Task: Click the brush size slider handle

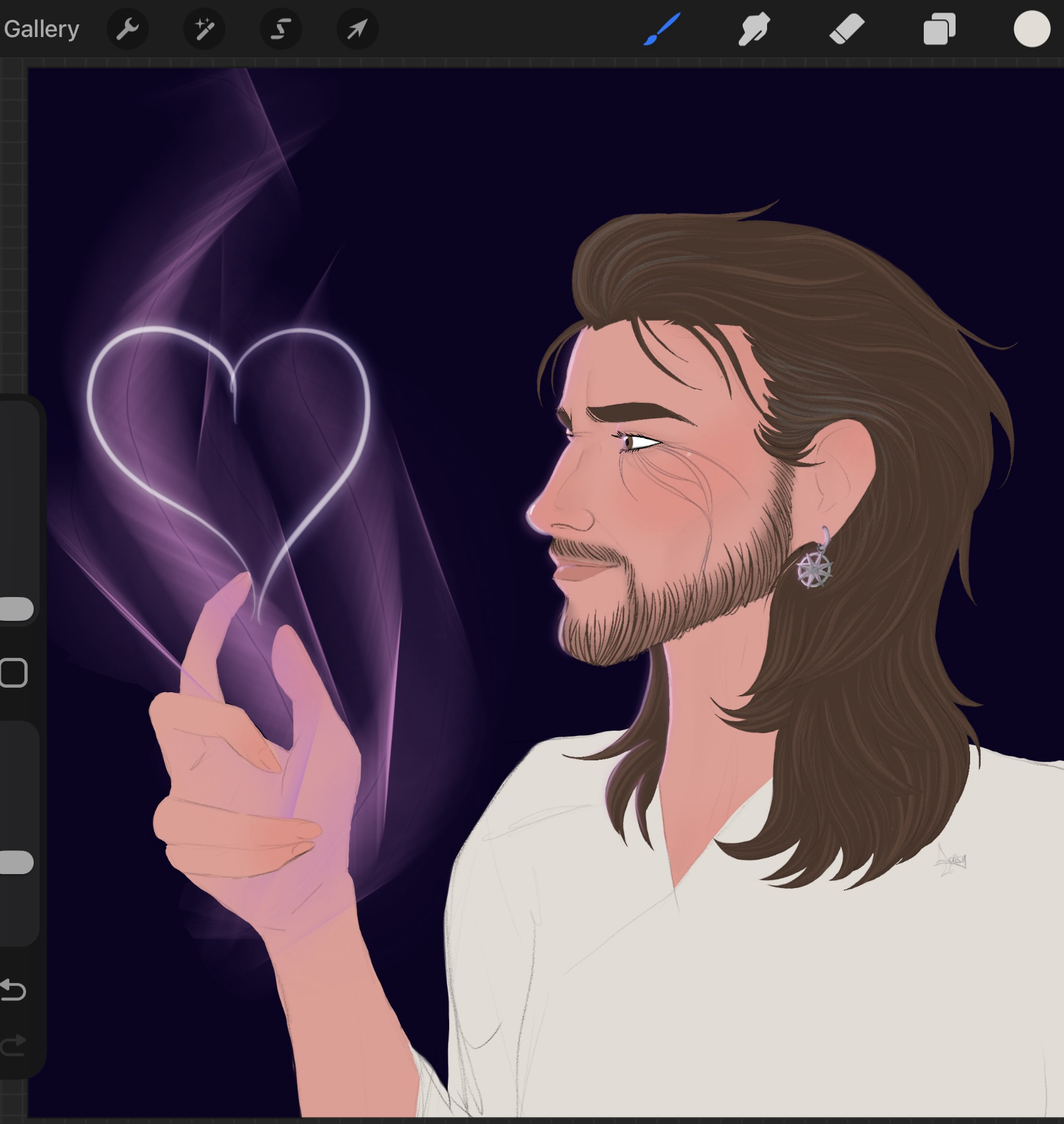Action: tap(16, 609)
